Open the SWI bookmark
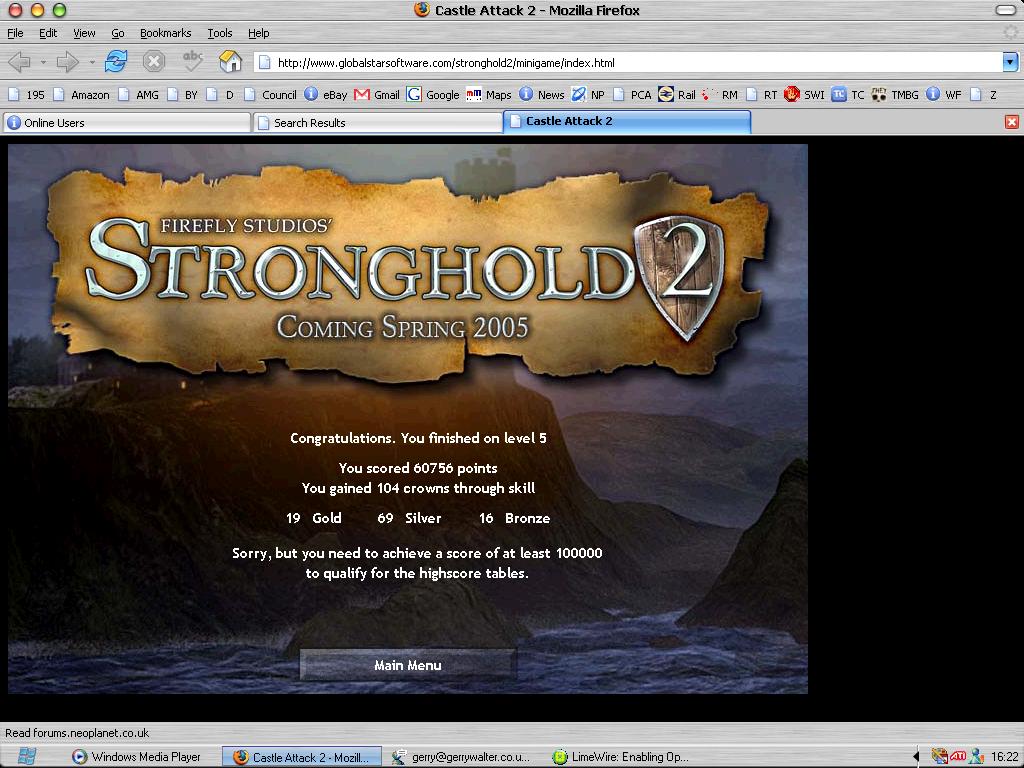The height and width of the screenshot is (768, 1024). coord(805,95)
